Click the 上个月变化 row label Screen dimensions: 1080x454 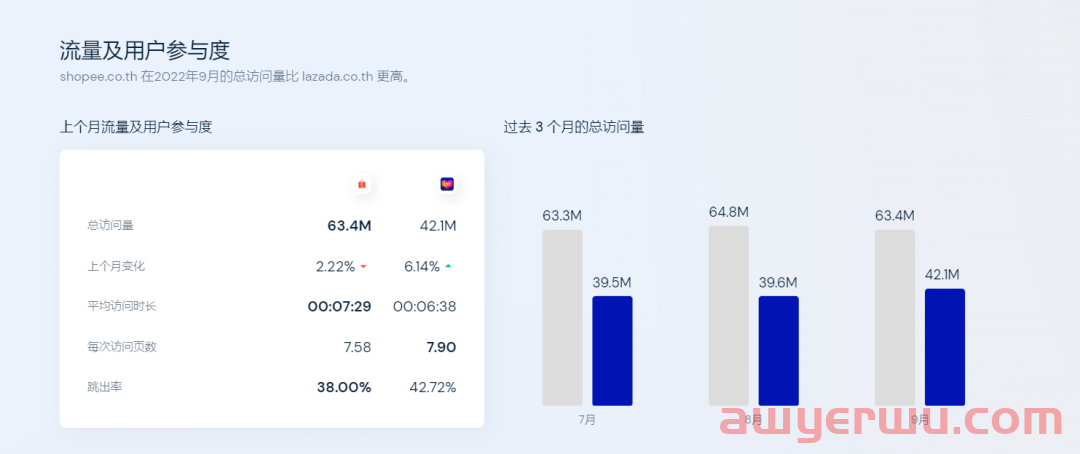tap(116, 266)
